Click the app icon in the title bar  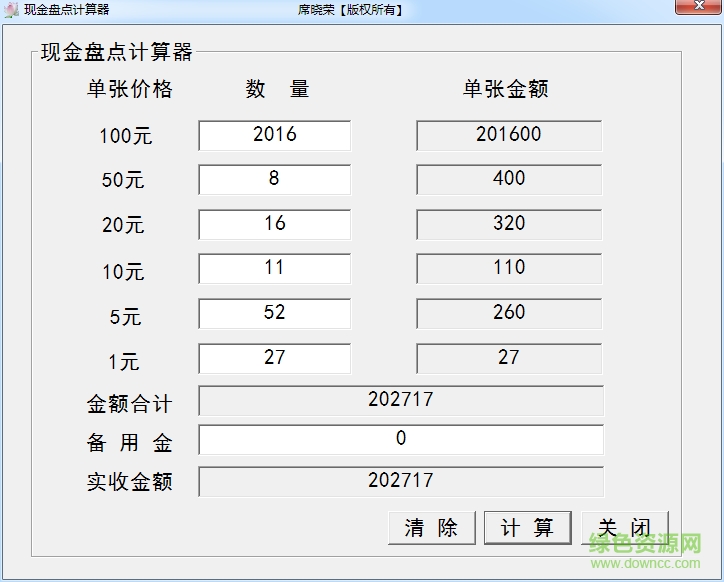(x=11, y=10)
